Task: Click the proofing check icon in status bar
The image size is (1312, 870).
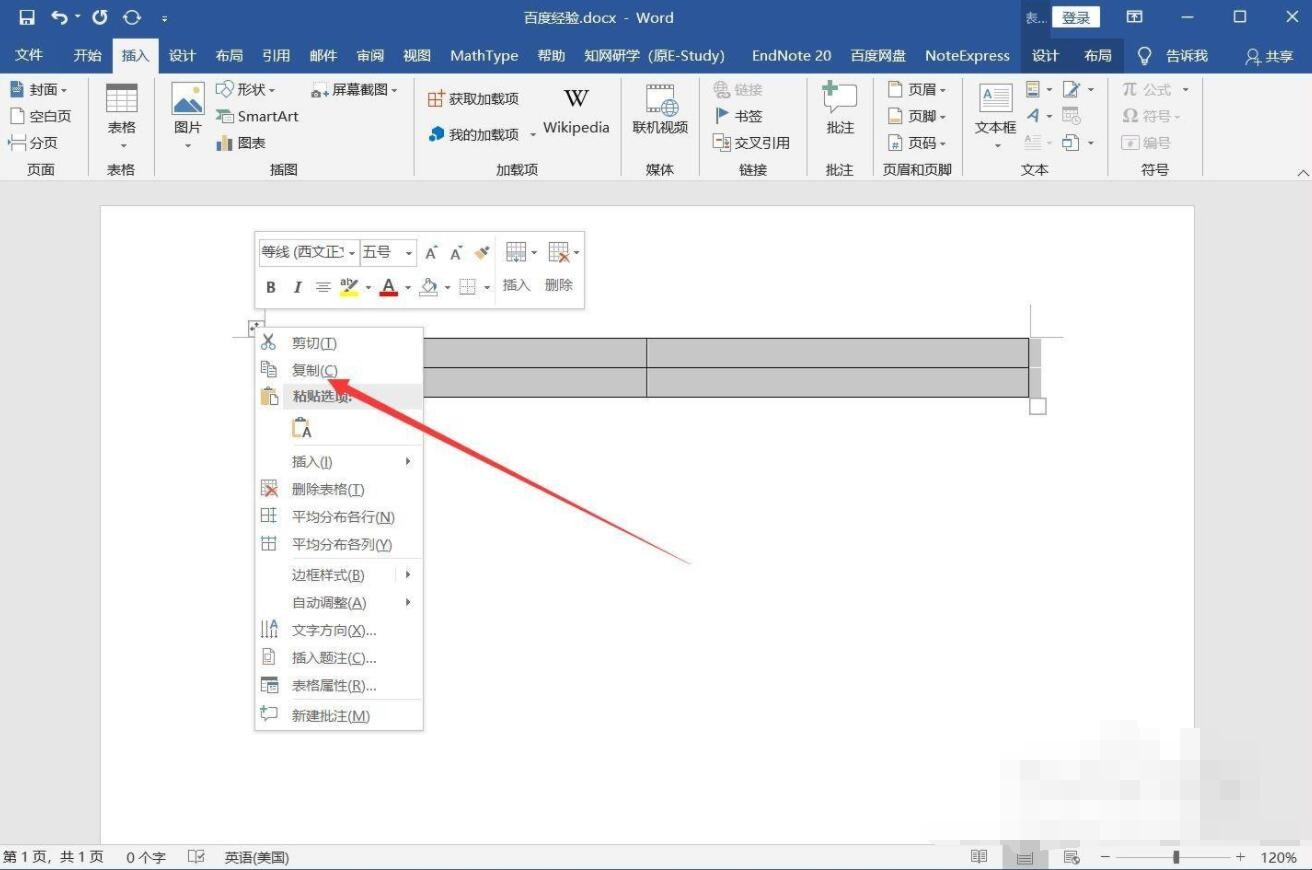Action: point(196,857)
